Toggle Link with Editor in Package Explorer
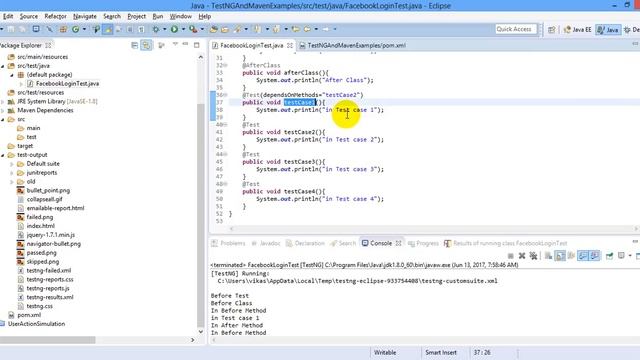Image resolution: width=640 pixels, height=360 pixels. (146, 45)
